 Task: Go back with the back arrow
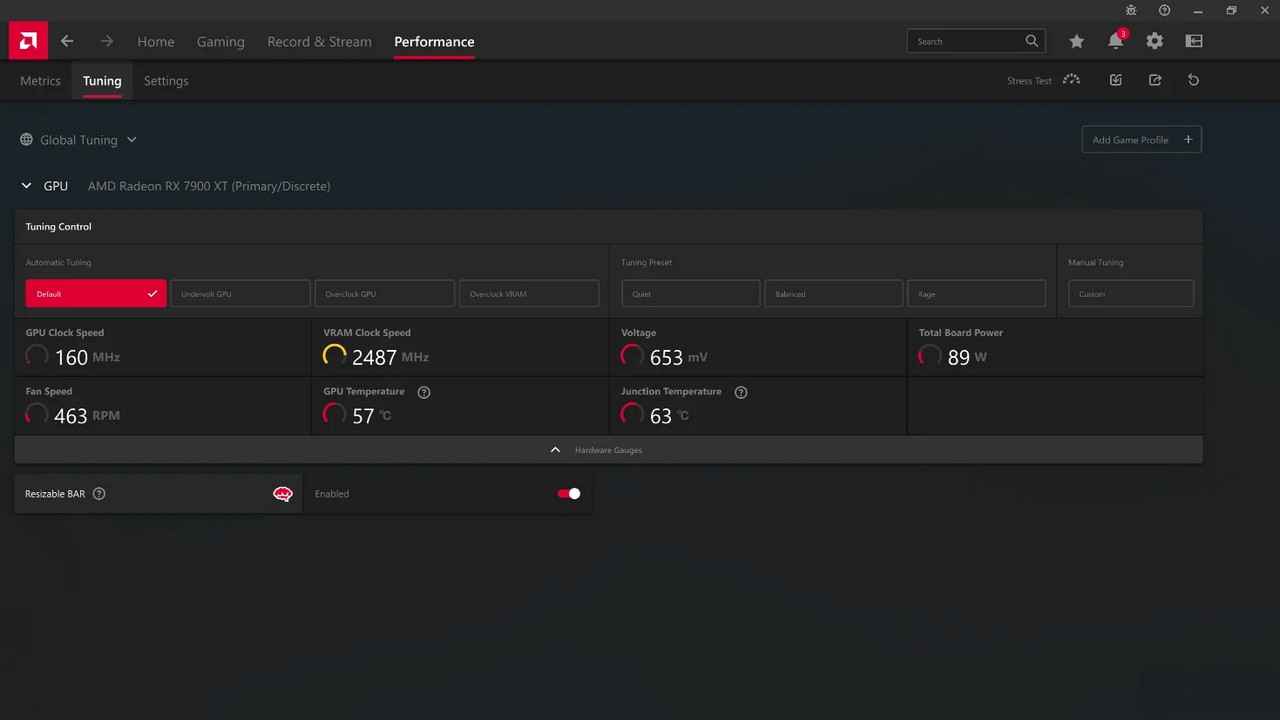click(x=67, y=41)
